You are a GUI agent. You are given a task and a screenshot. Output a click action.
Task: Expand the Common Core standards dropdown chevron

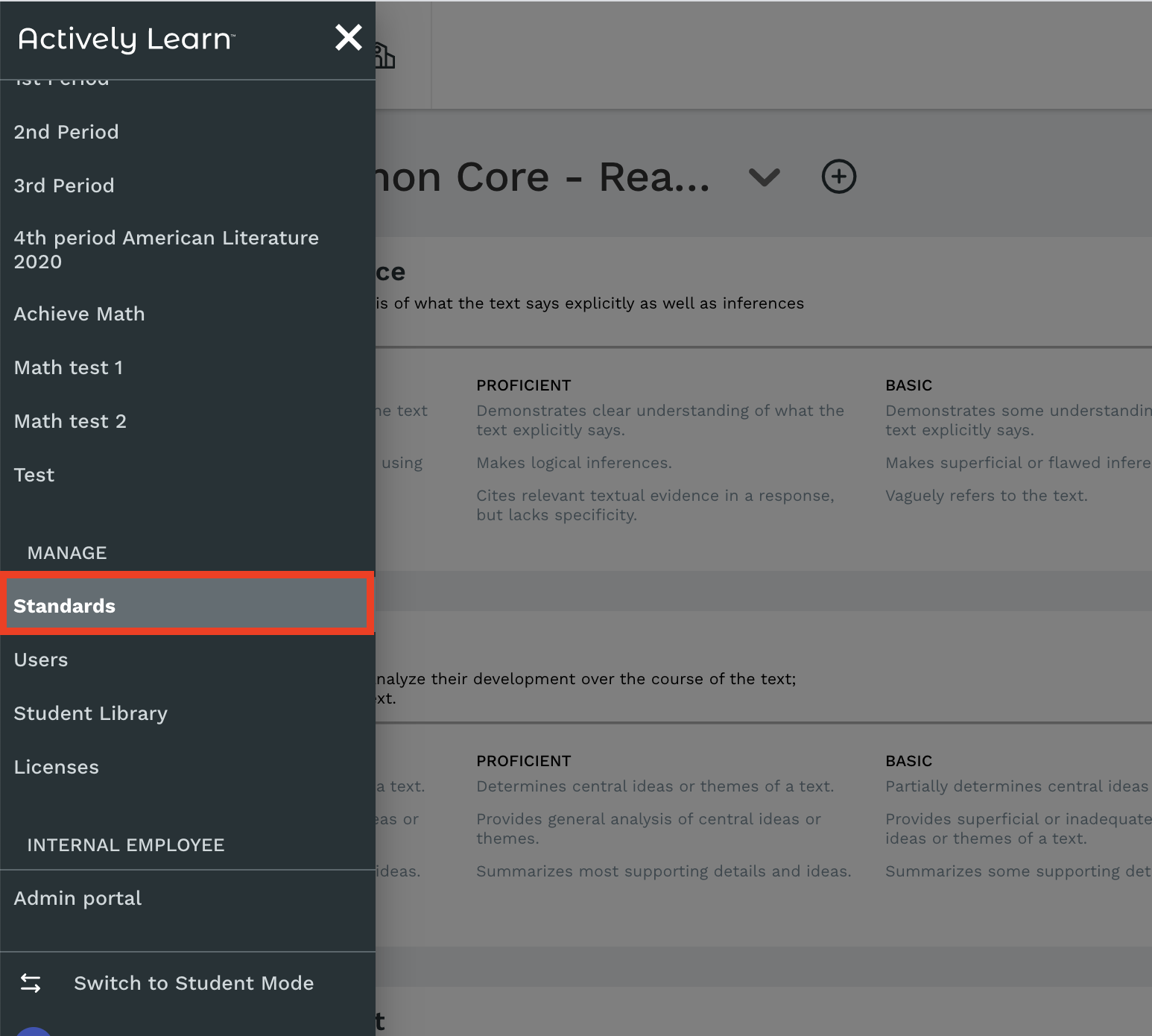[764, 177]
